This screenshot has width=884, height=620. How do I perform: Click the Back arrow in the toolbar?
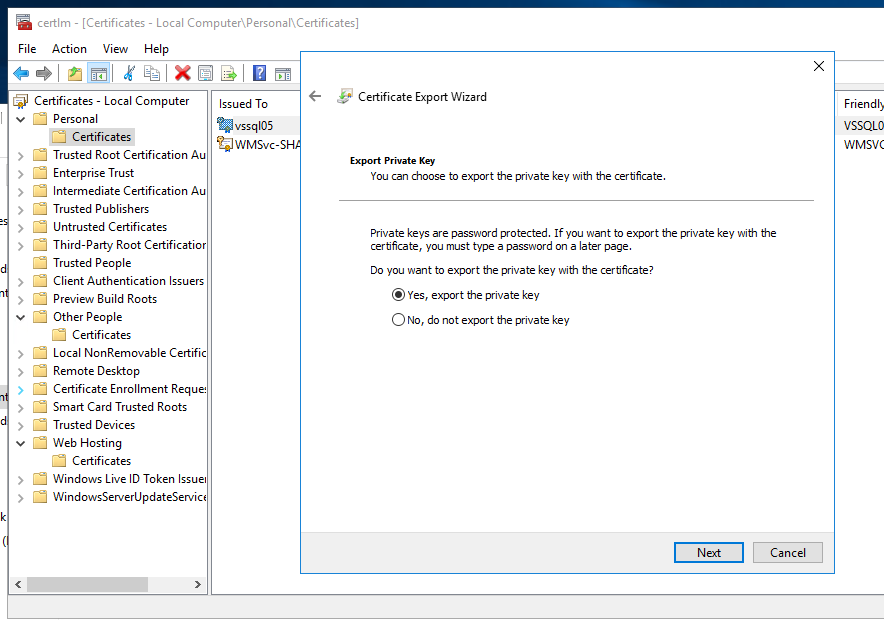(21, 73)
